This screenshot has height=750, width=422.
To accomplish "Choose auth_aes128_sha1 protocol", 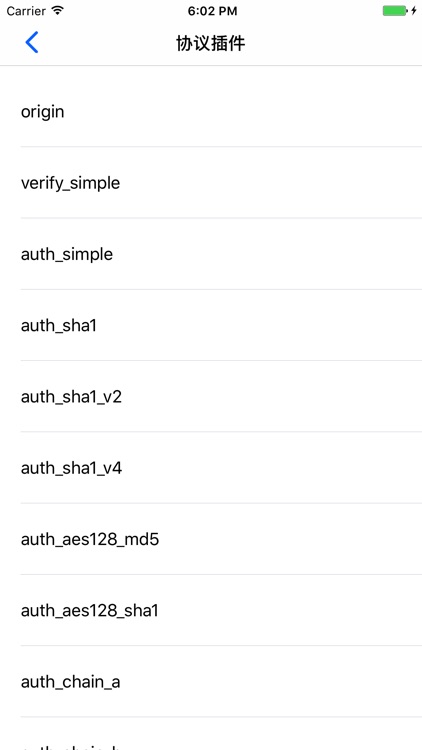I will pos(211,610).
